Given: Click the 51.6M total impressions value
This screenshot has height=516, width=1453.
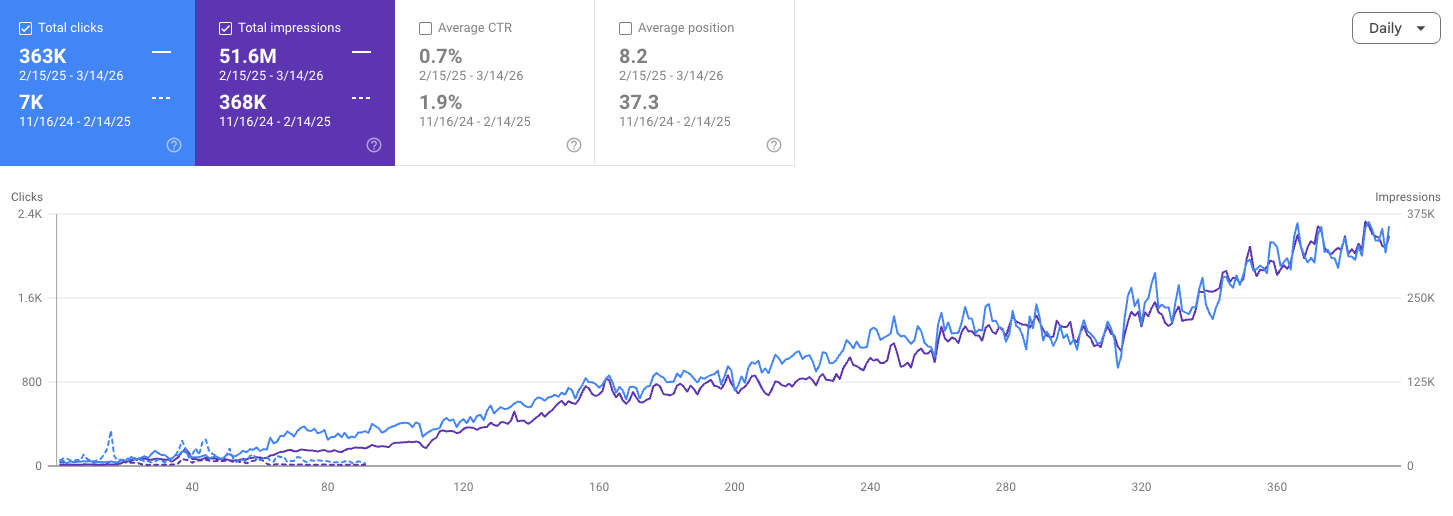Looking at the screenshot, I should tap(248, 56).
